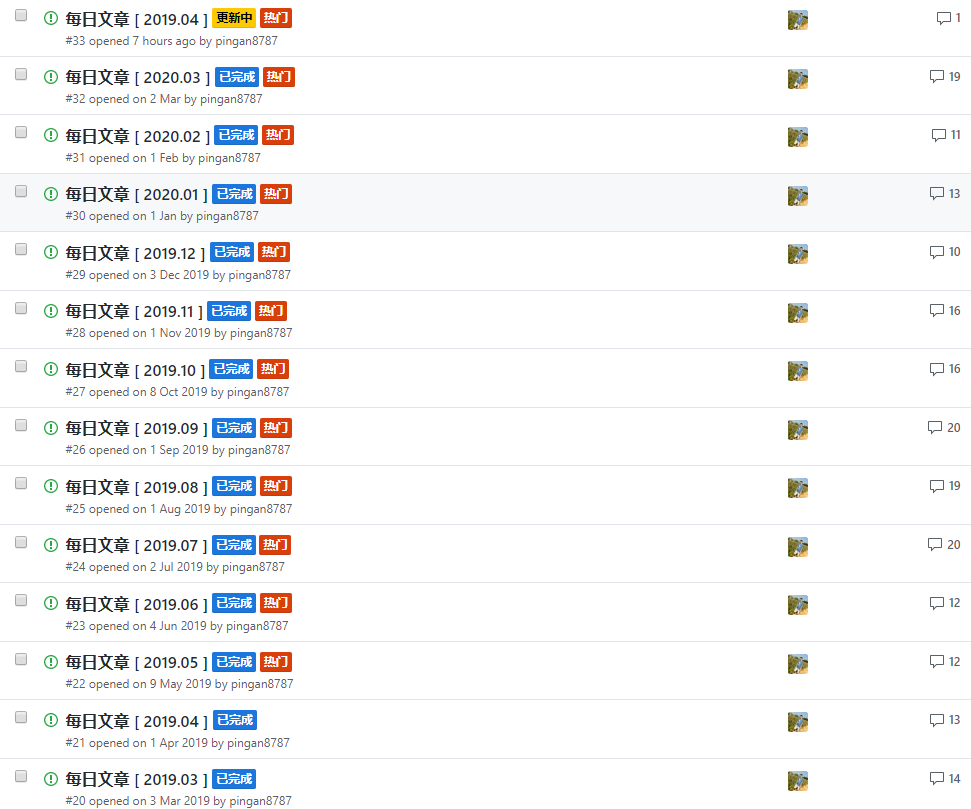The image size is (971, 809).
Task: Check the box beside 每日文章 [ 2019.06 ]
Action: [x=21, y=600]
